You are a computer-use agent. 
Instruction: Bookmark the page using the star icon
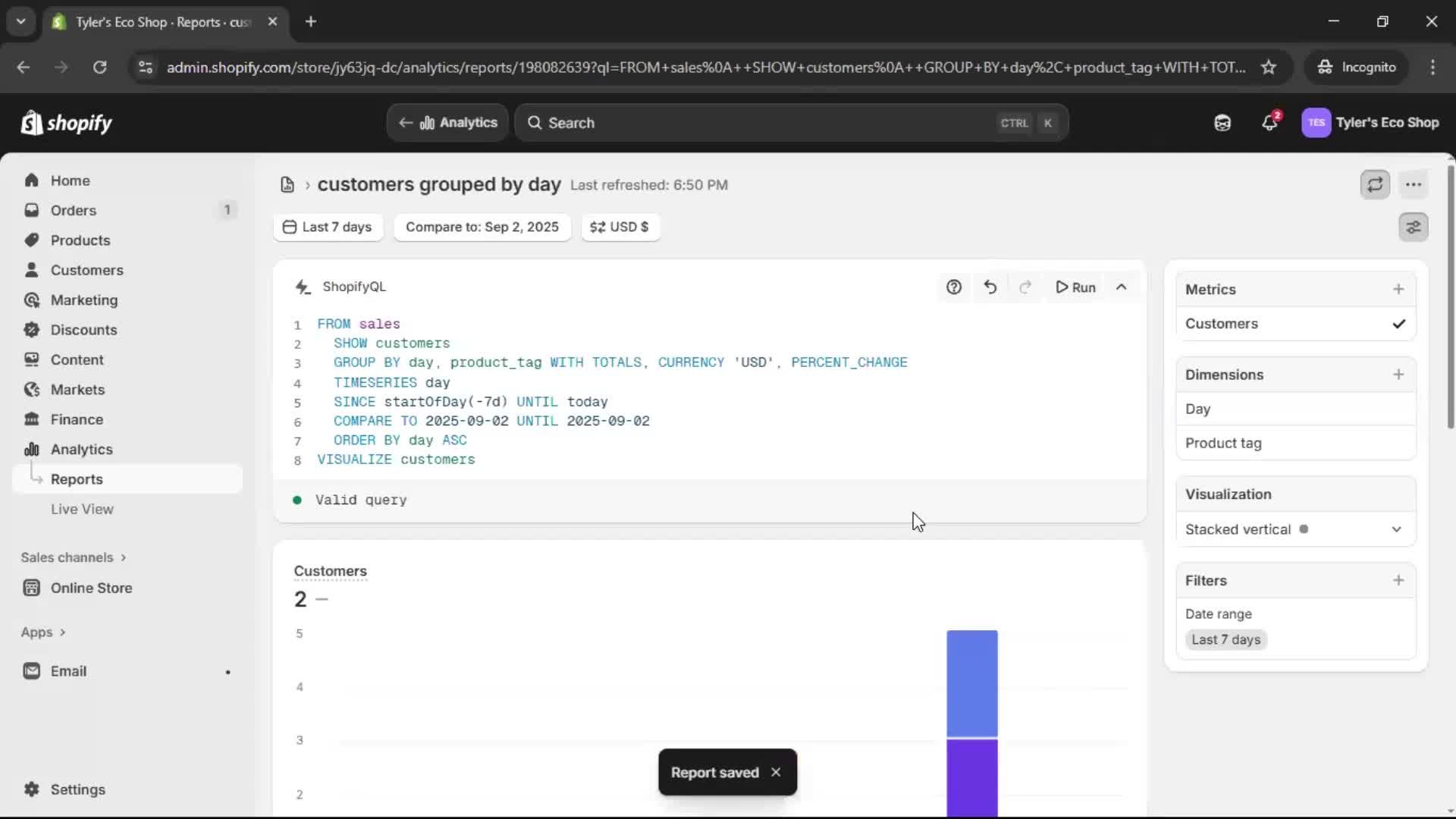[1269, 67]
